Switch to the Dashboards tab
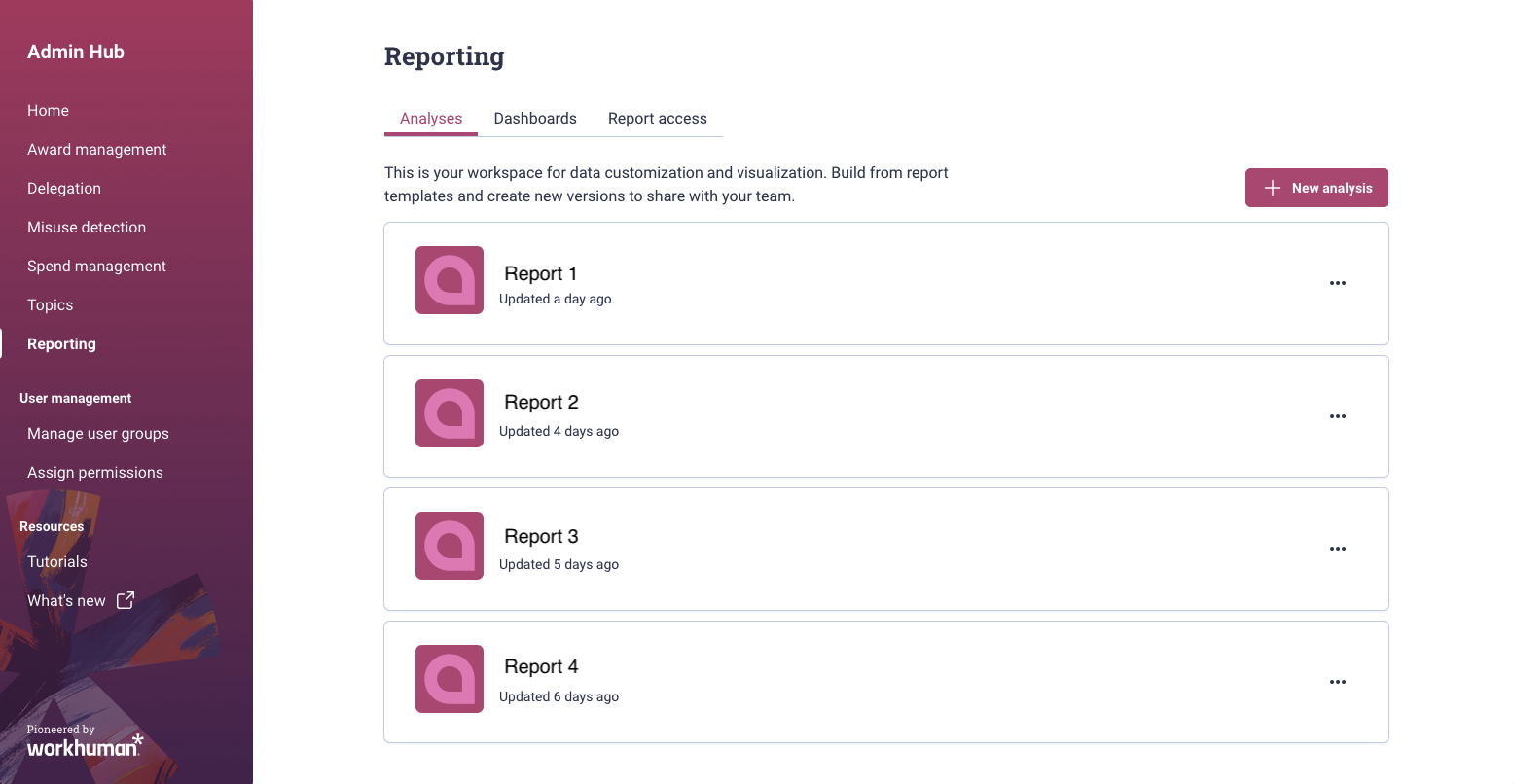Screen dimensions: 1514x784 click(x=535, y=119)
